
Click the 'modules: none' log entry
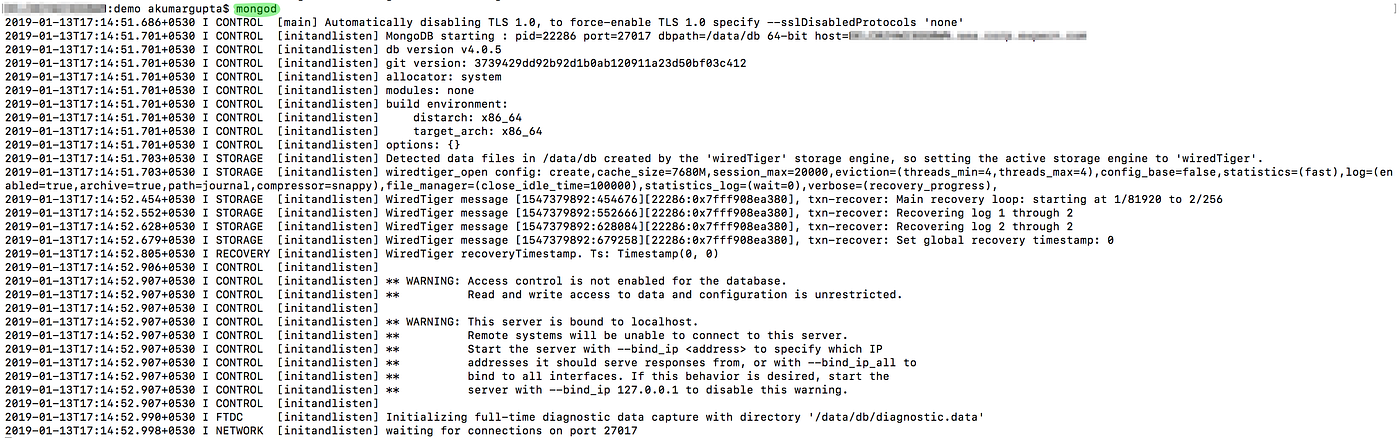point(430,90)
